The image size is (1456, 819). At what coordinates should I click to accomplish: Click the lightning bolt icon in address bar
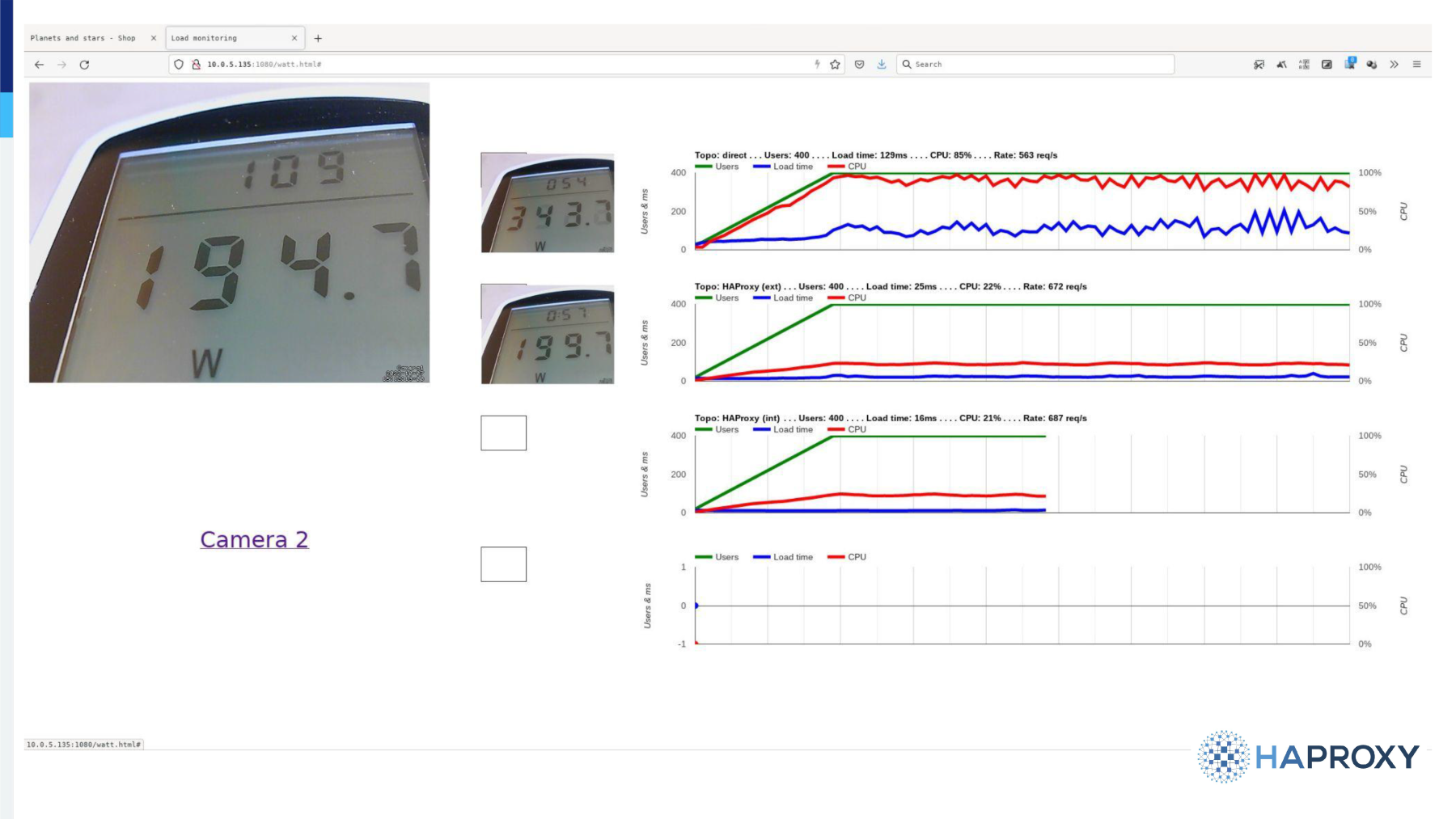click(x=817, y=64)
